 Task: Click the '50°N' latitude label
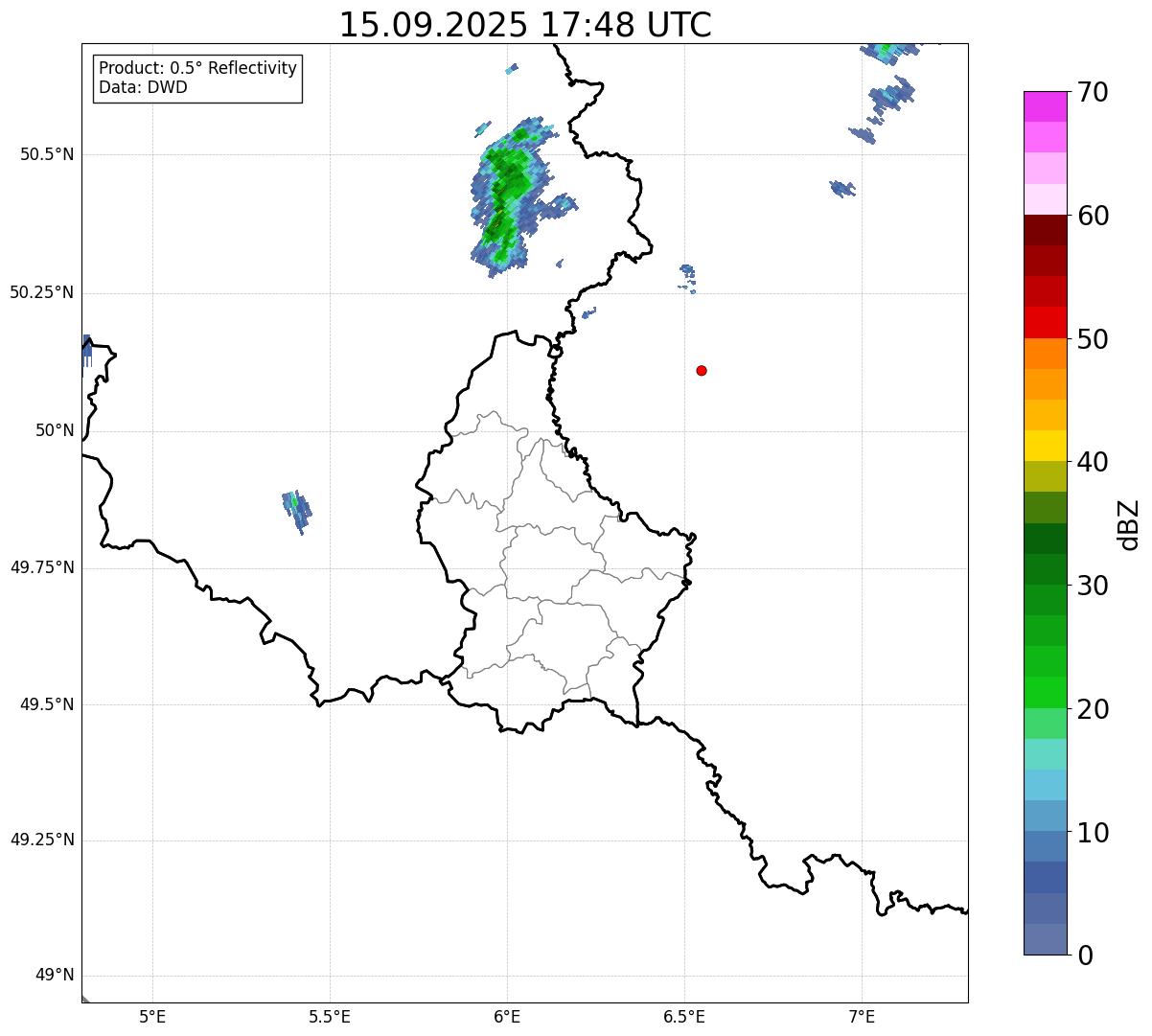point(55,430)
